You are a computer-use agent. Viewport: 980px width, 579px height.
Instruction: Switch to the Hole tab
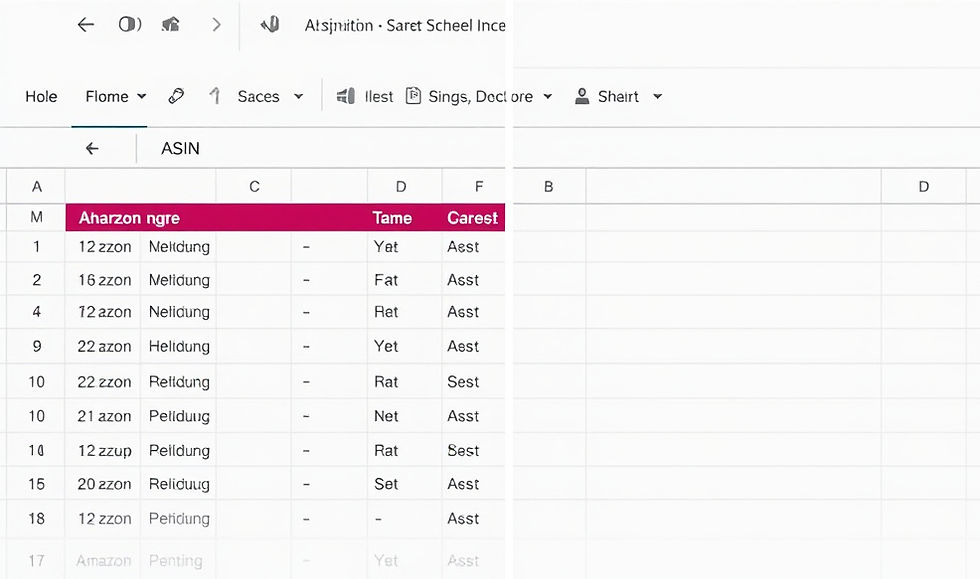(41, 96)
